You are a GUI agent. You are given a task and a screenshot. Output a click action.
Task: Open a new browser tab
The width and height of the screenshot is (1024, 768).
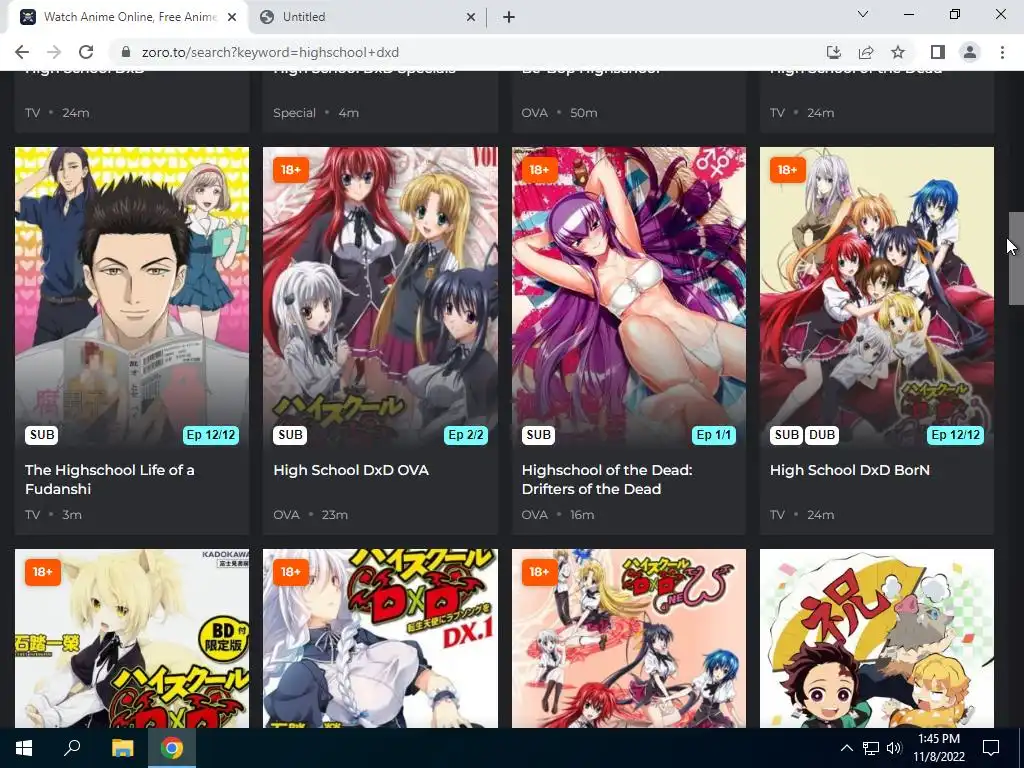point(509,17)
